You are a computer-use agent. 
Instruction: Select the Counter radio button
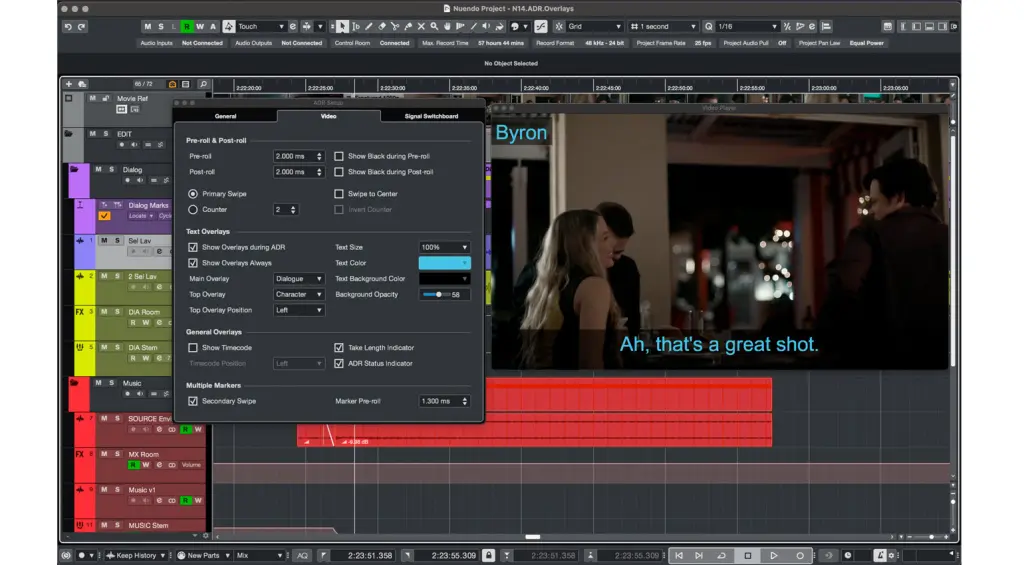point(193,210)
